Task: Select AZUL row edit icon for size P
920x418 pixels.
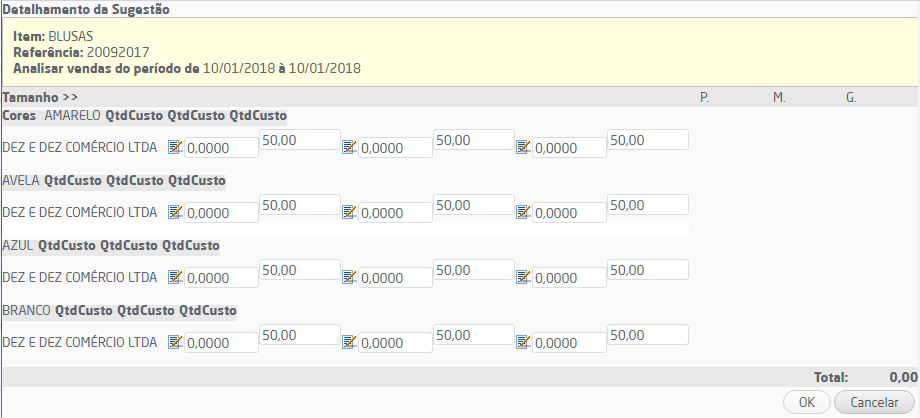Action: click(x=175, y=277)
